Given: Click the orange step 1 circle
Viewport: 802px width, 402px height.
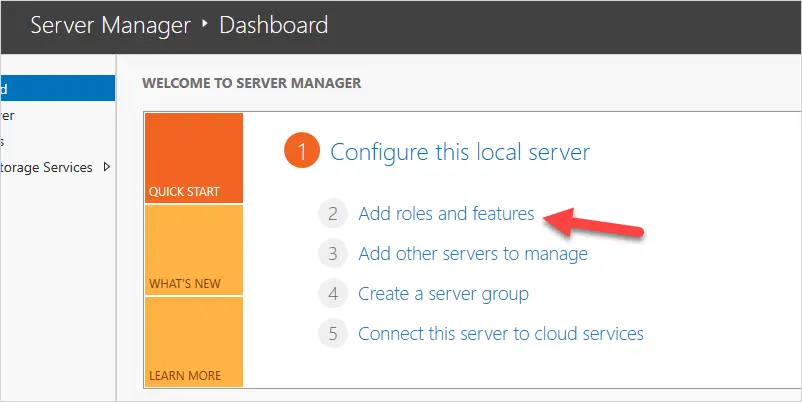Looking at the screenshot, I should point(302,151).
